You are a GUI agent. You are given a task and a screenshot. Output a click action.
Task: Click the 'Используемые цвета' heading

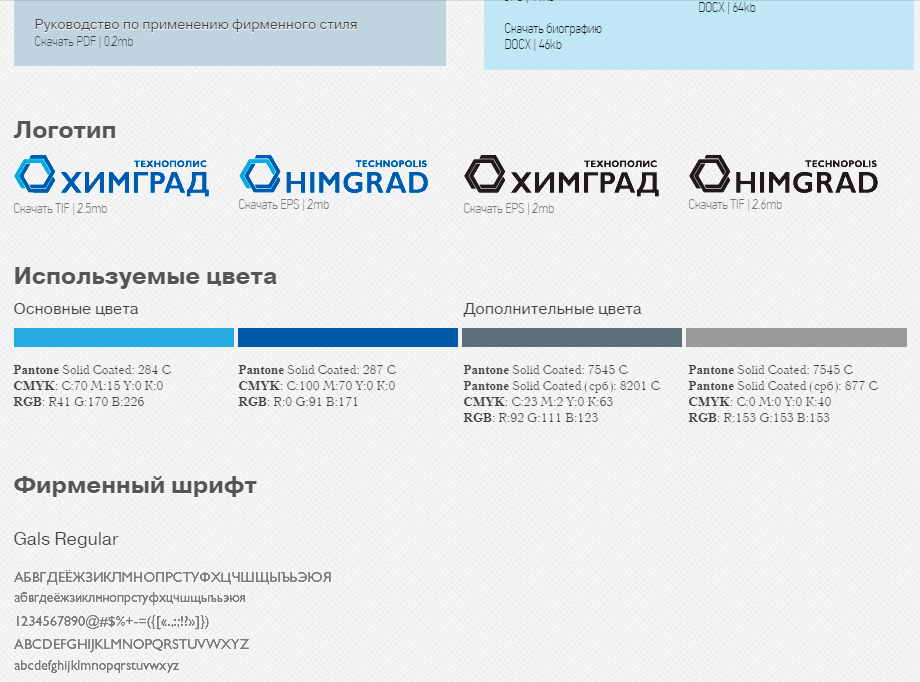[x=146, y=276]
